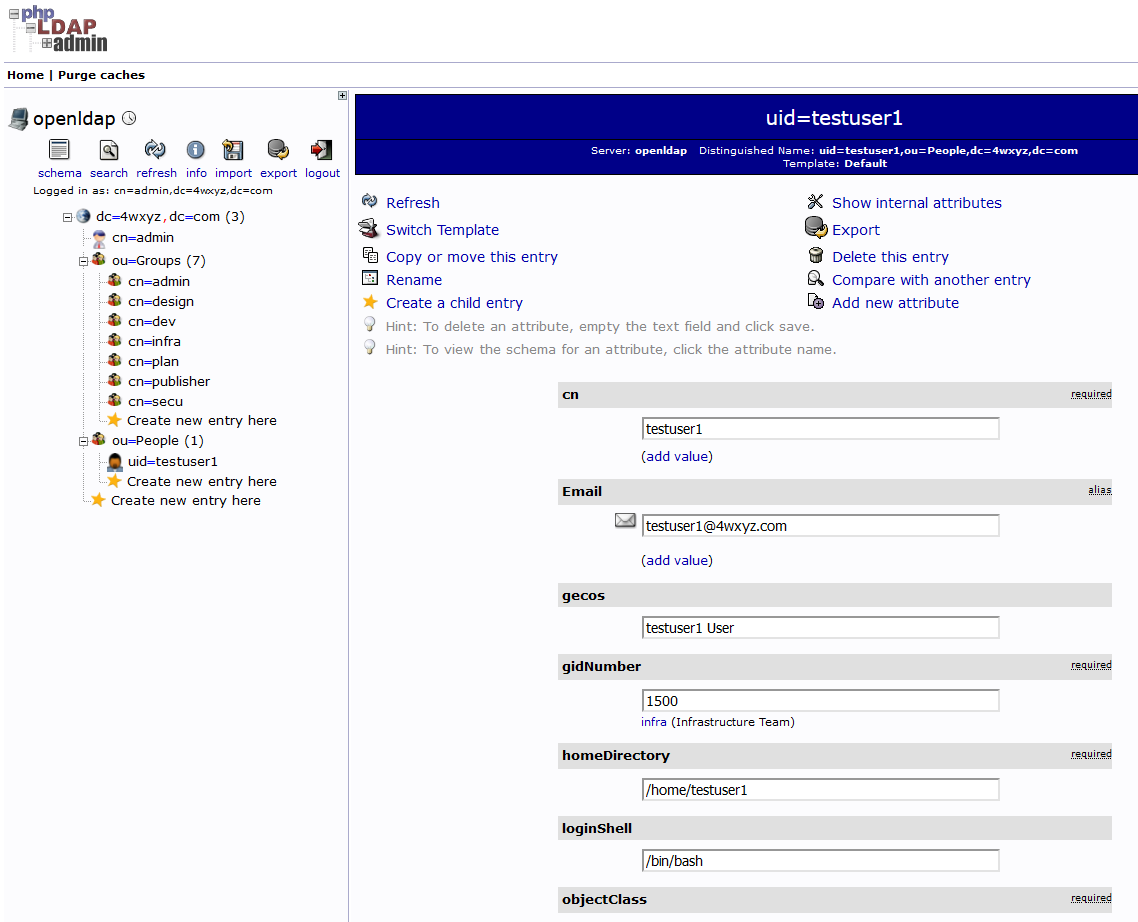Click the Add new attribute icon
The height and width of the screenshot is (922, 1138).
point(816,301)
